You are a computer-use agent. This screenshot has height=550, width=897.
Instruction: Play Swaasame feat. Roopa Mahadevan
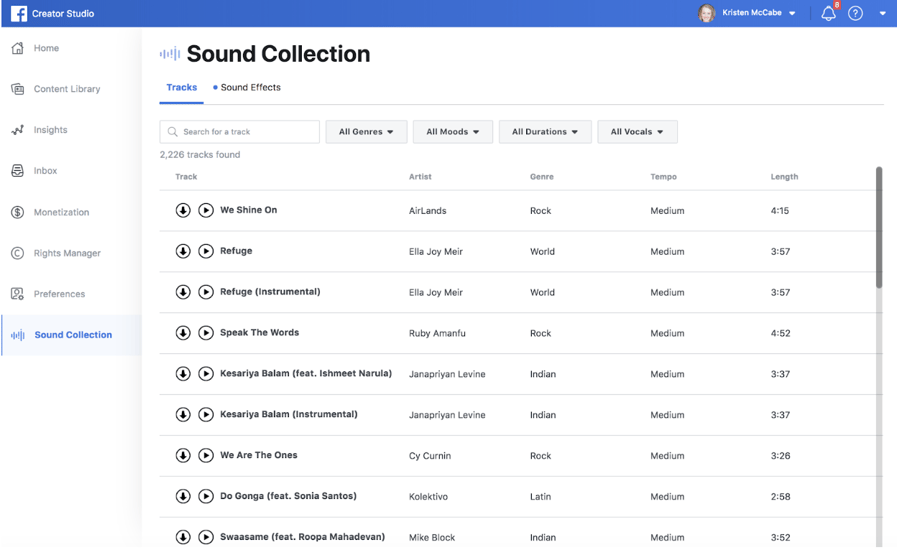pos(206,537)
